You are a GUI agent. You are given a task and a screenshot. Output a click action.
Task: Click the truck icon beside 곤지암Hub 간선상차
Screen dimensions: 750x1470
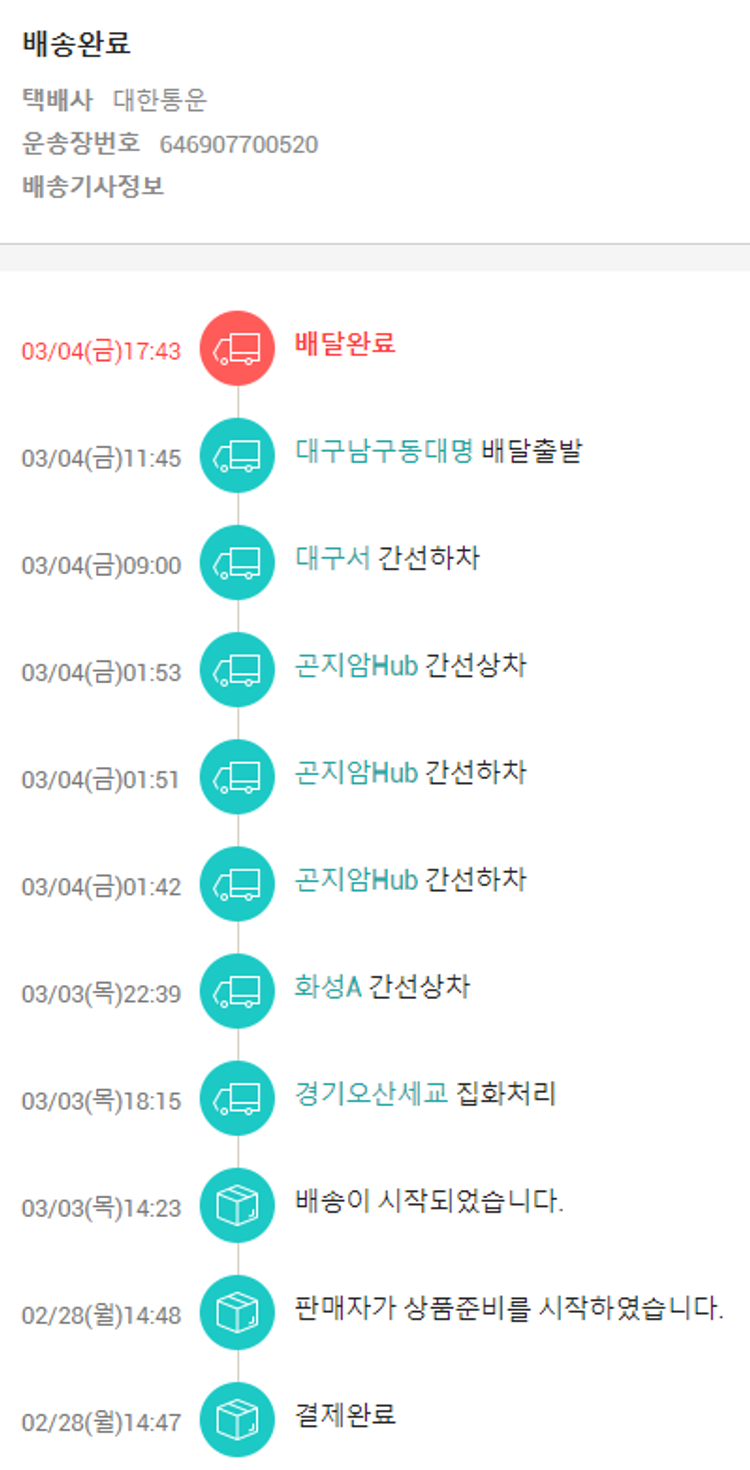(237, 670)
